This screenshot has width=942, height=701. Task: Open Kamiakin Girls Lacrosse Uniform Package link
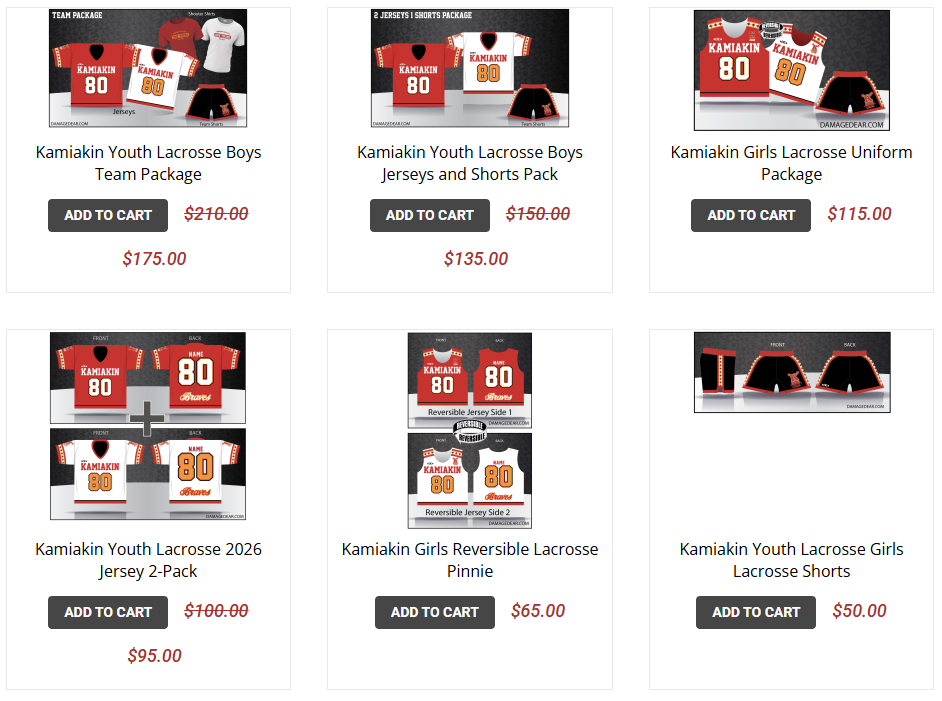(791, 163)
